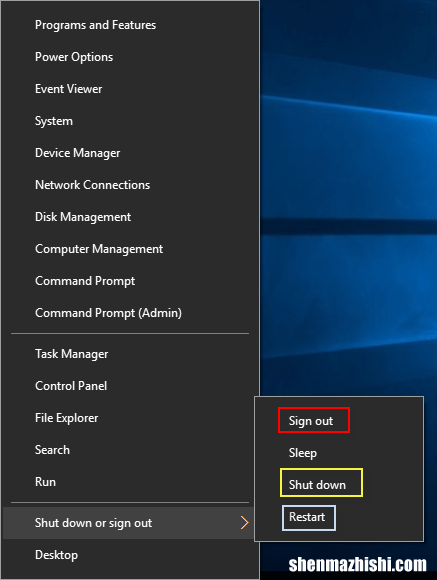This screenshot has height=580, width=437.
Task: Launch Task Manager
Action: [x=130, y=354]
